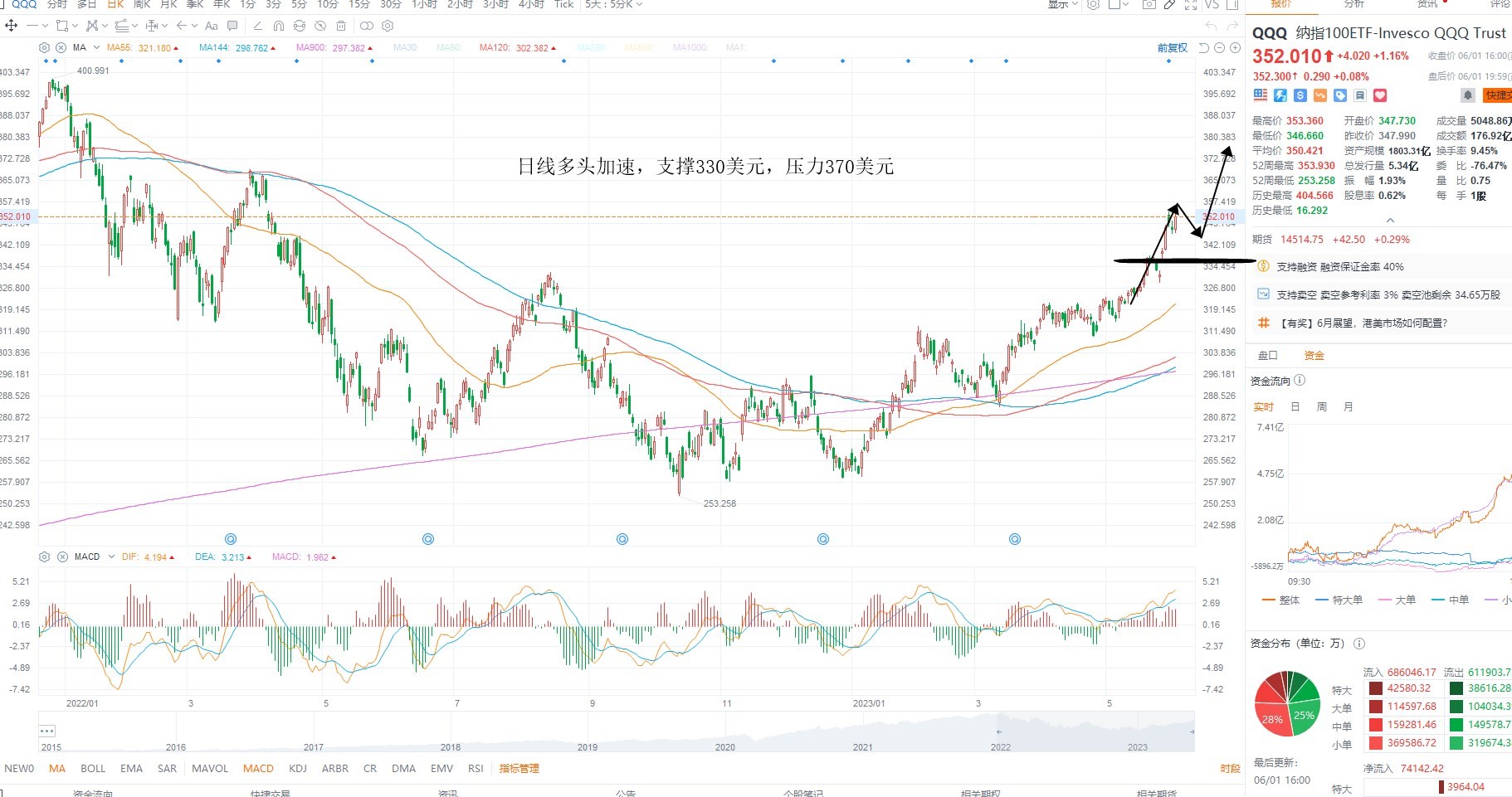Click the info icon beside 资金流向
1512x797 pixels.
click(1300, 380)
